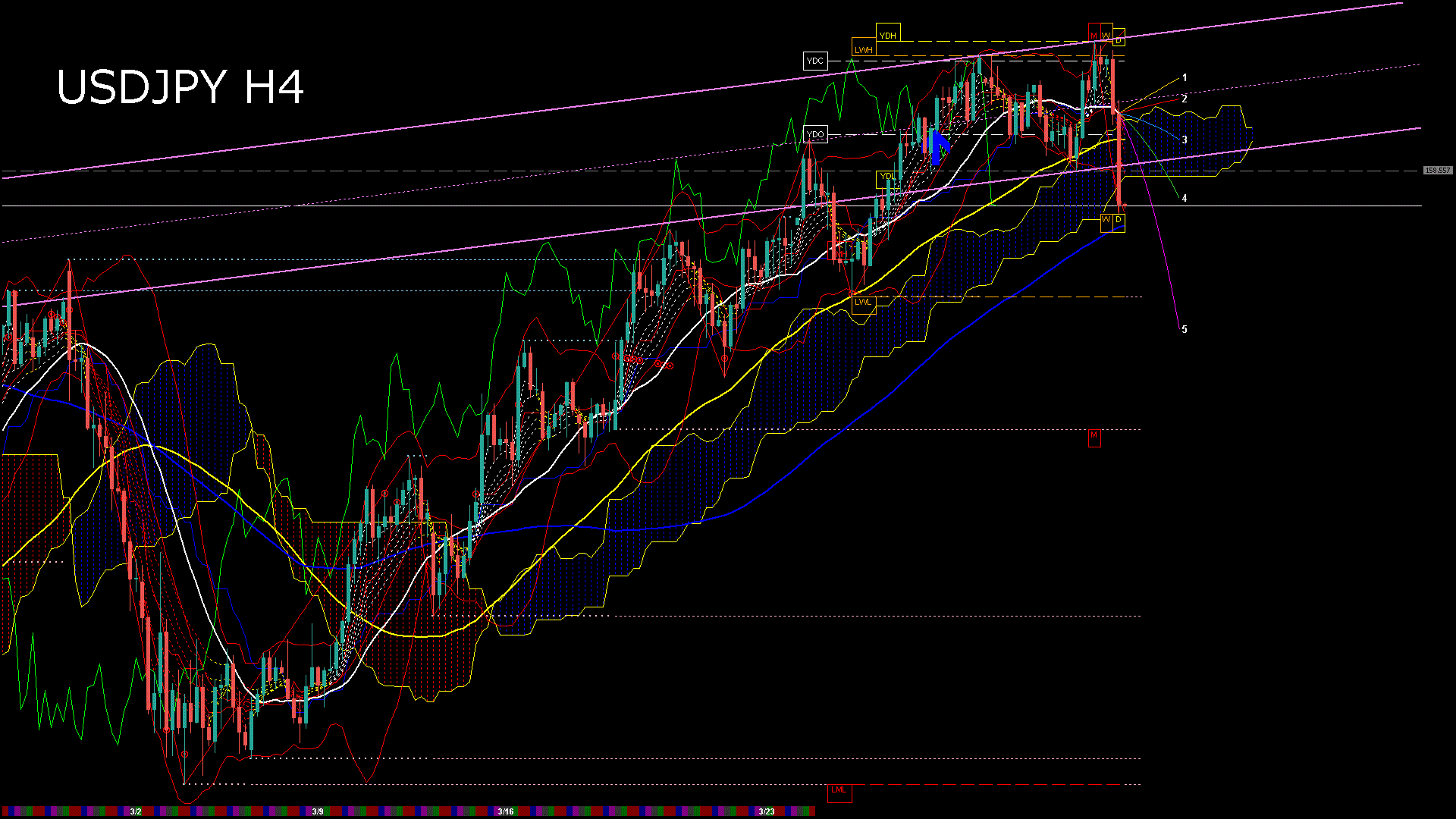Click the 3/2 date marker
The image size is (1456, 819).
tap(136, 811)
